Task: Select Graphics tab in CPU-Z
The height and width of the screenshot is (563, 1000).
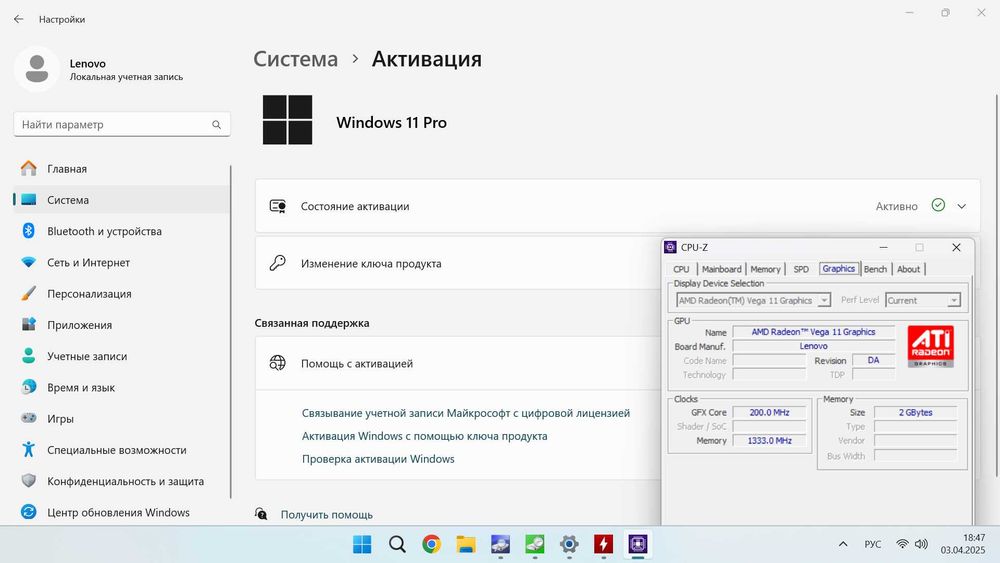Action: click(839, 268)
